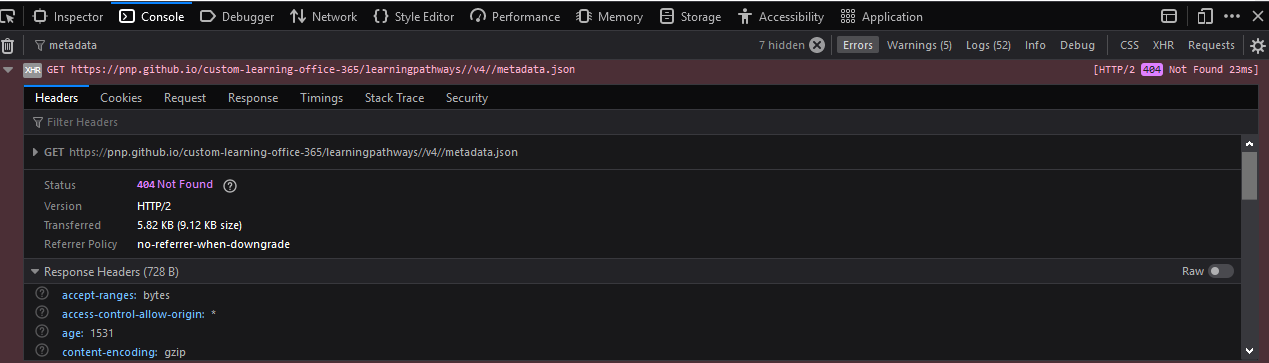Click scrollbar up arrow in headers panel
The width and height of the screenshot is (1269, 363).
pos(1249,144)
